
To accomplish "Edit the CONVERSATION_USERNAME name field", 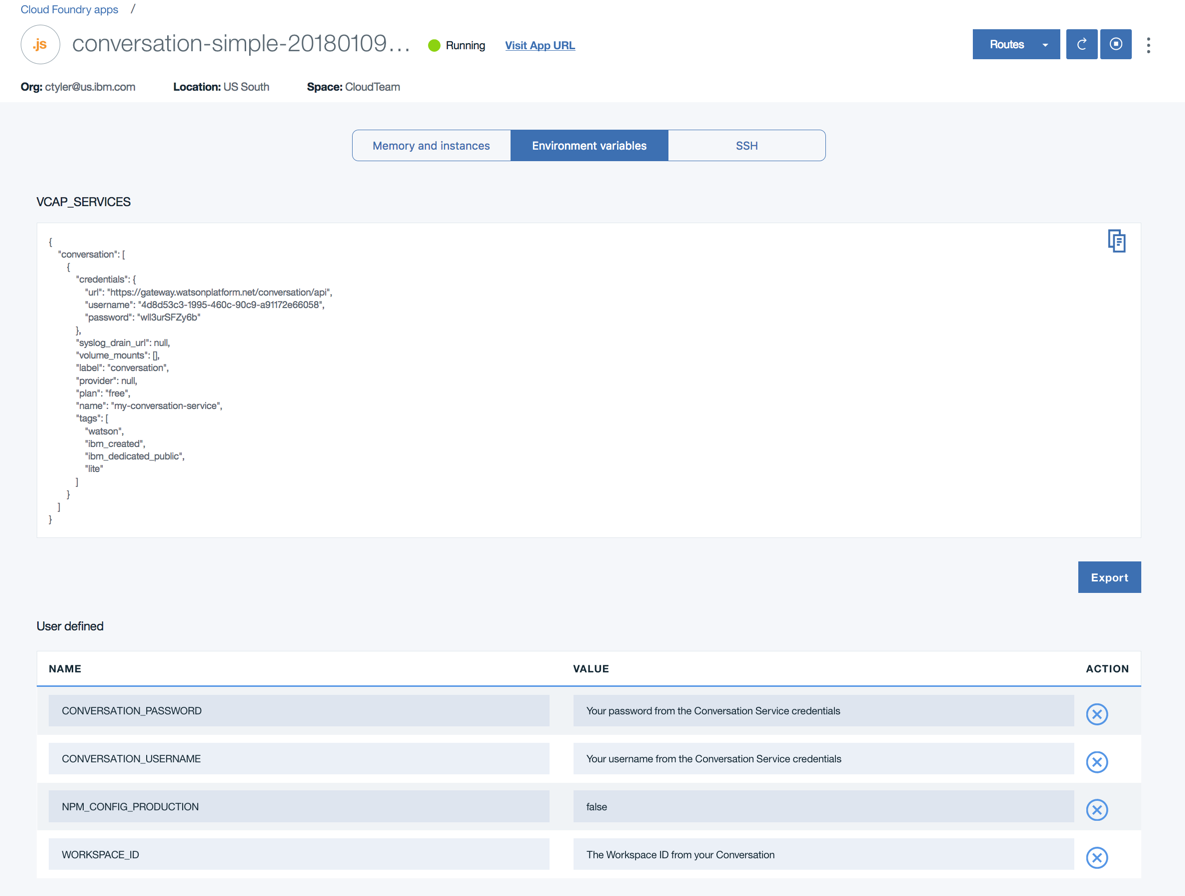I will [299, 759].
